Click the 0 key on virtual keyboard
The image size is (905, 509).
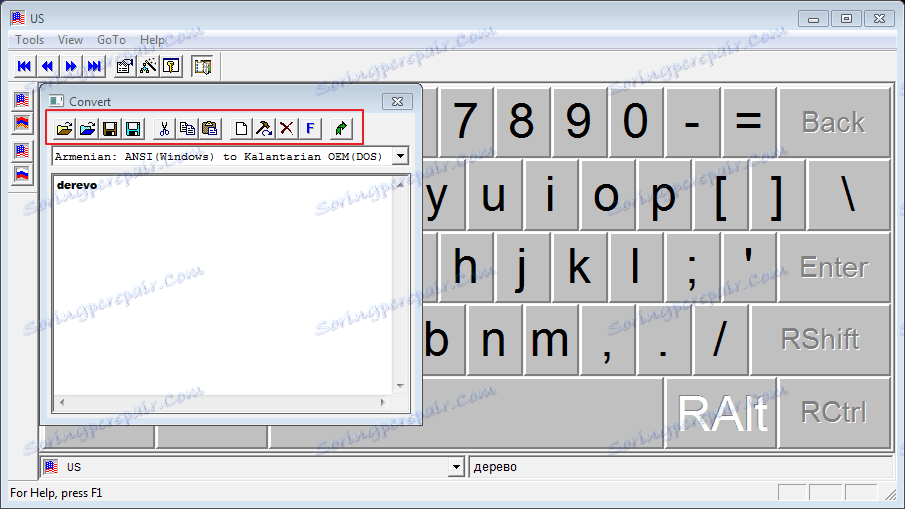[x=635, y=122]
